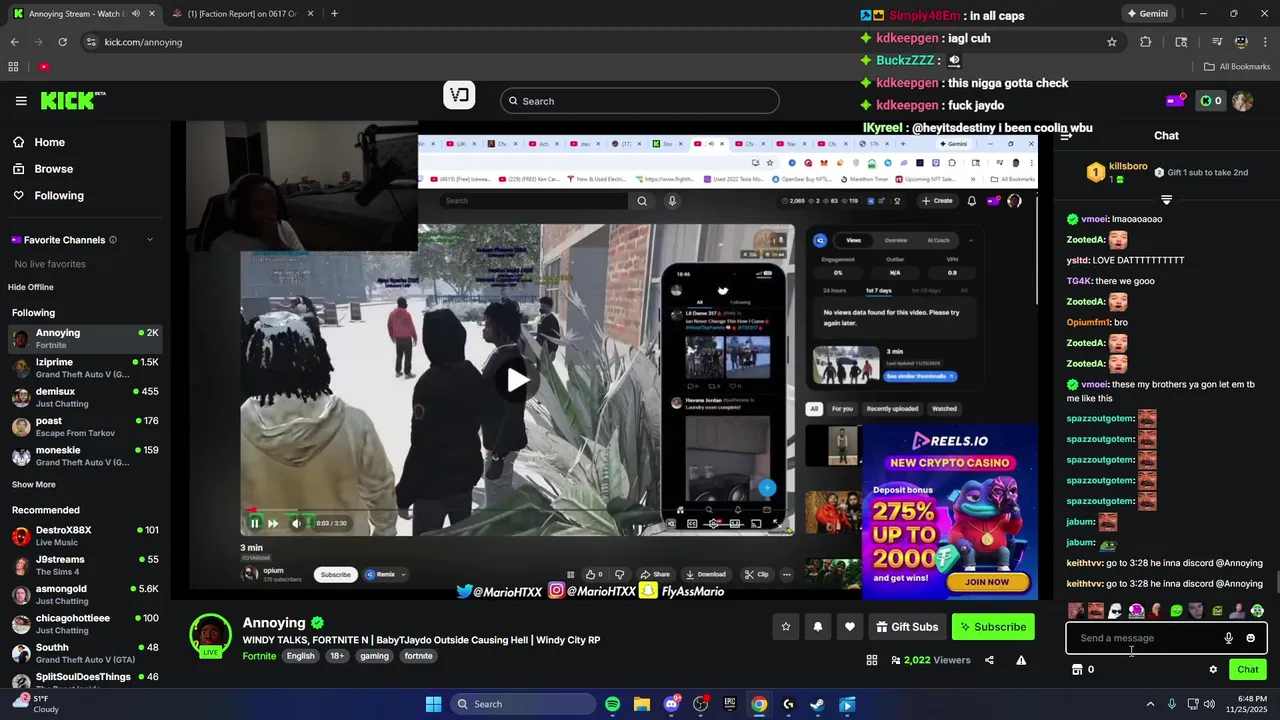
Task: Click the gaming tag
Action: coord(375,656)
